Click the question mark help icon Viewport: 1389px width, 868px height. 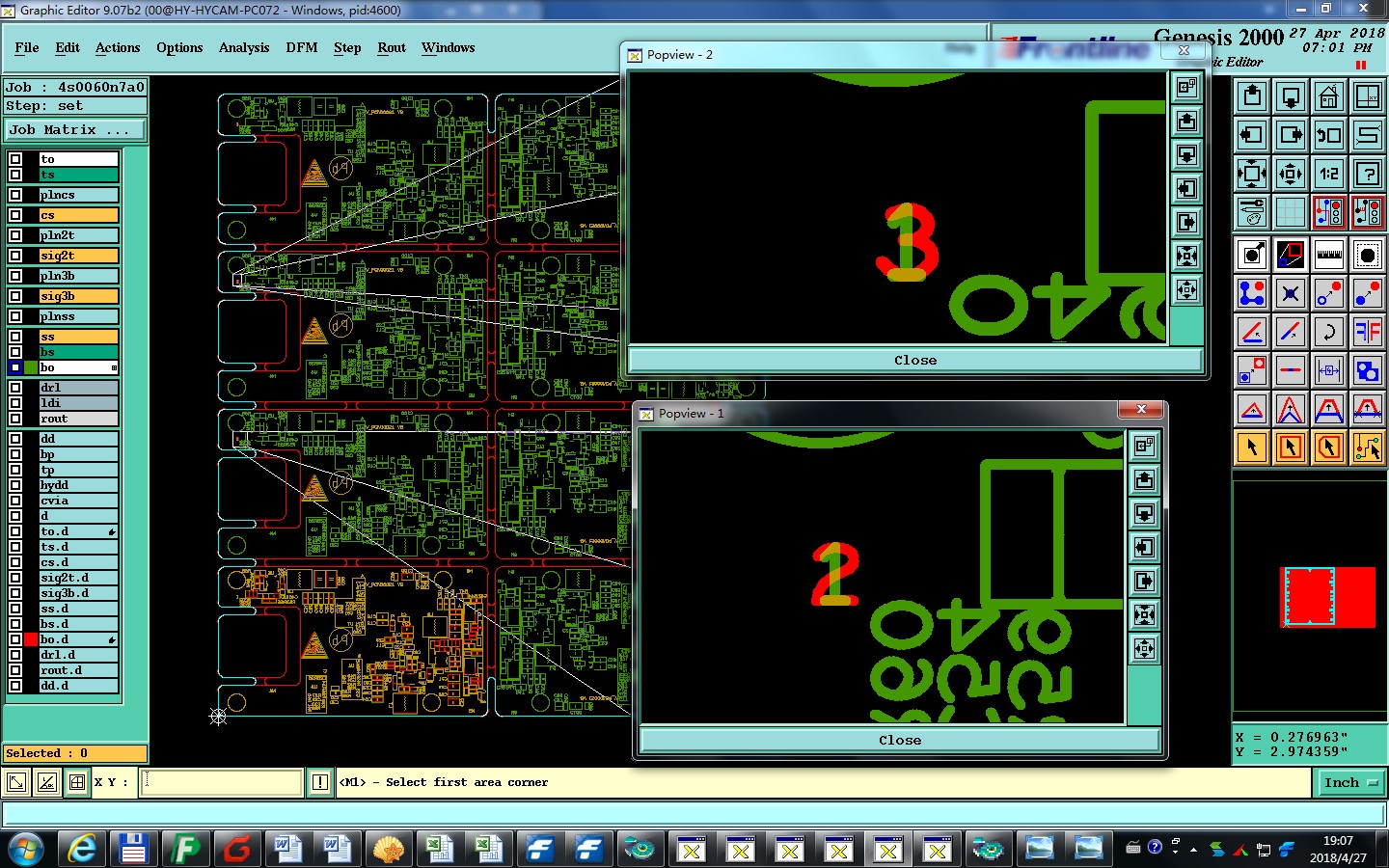coord(1368,174)
